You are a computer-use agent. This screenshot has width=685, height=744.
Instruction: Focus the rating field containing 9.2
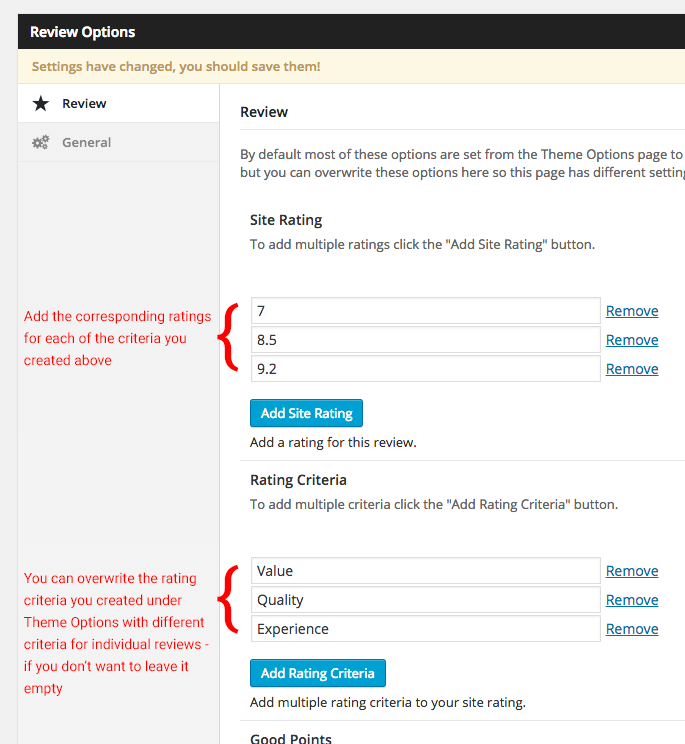coord(426,369)
